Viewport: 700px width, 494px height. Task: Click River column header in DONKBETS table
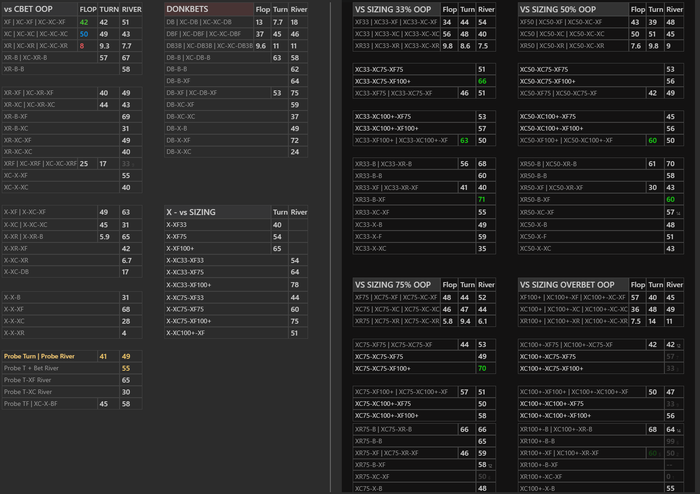click(299, 9)
